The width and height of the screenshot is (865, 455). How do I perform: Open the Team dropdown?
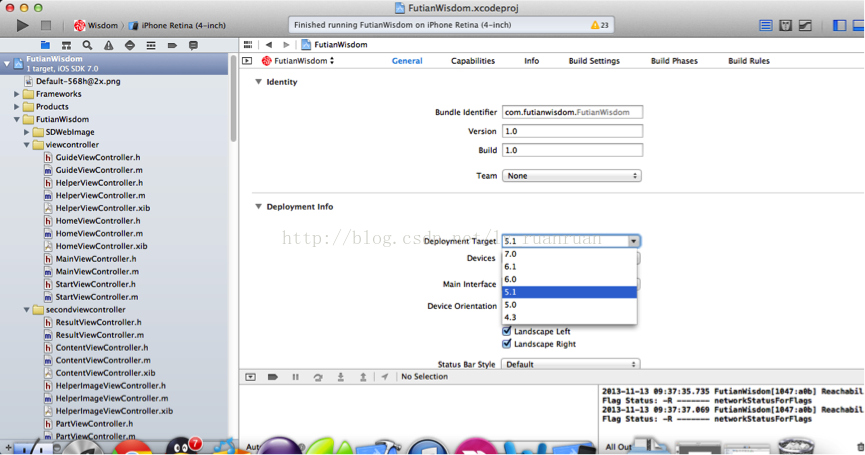coord(572,176)
